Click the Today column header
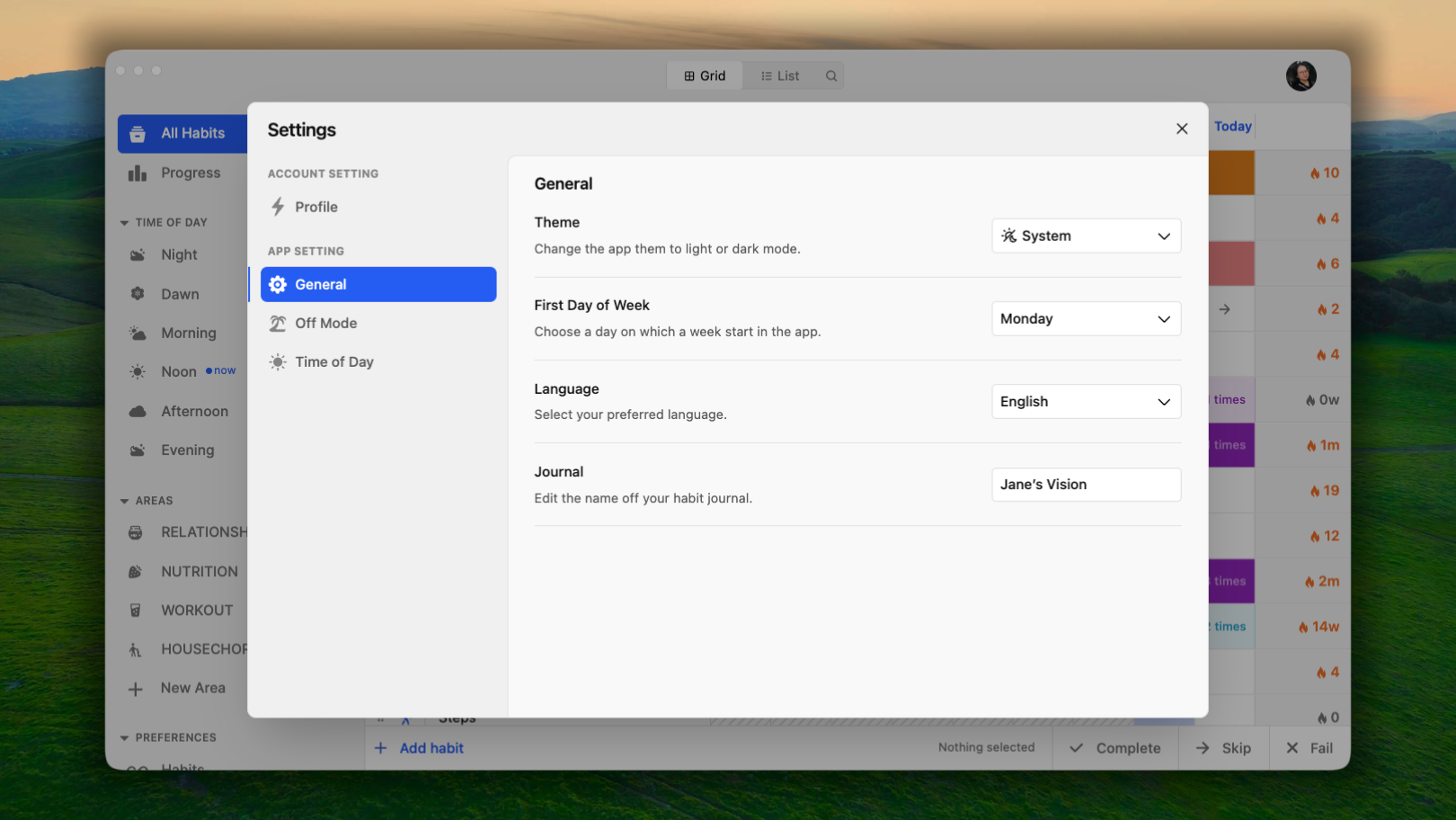This screenshot has height=820, width=1456. point(1233,127)
